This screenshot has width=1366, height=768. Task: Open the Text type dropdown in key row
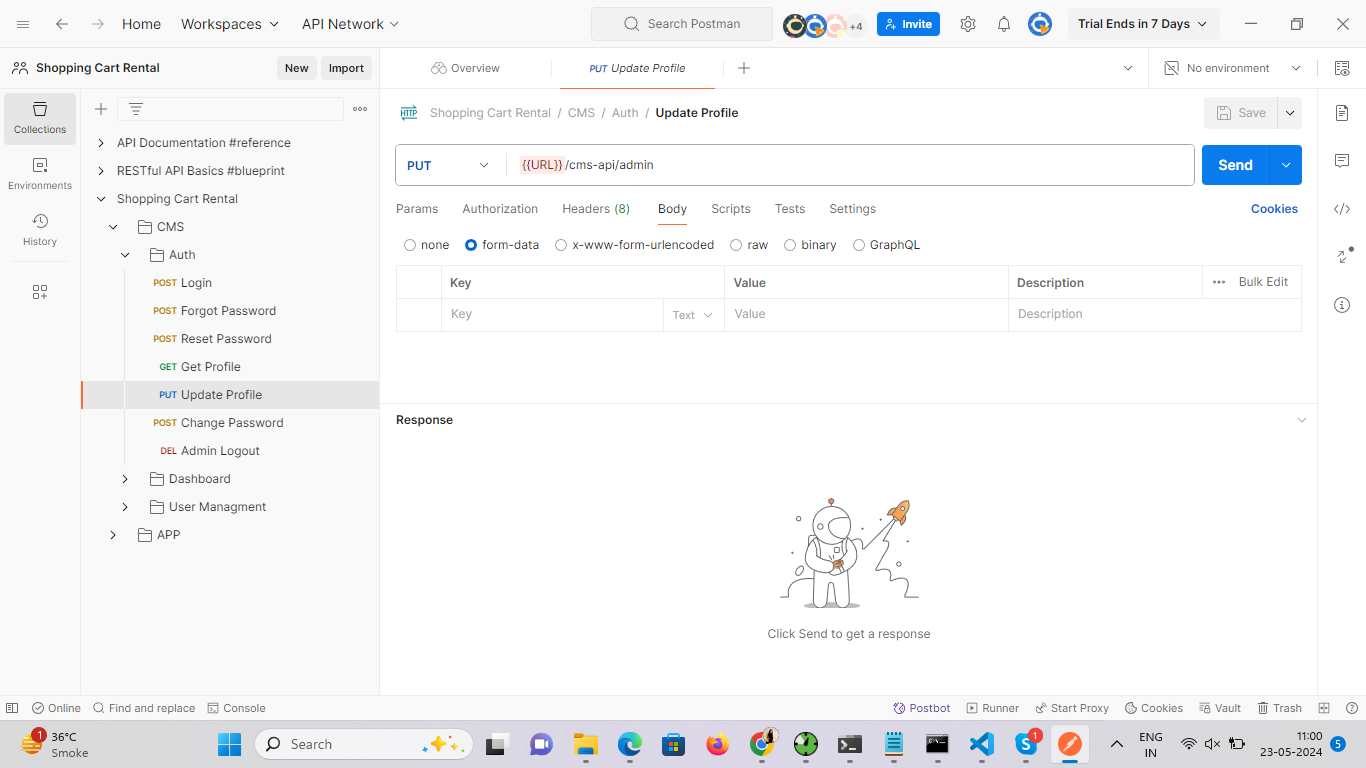tap(693, 315)
